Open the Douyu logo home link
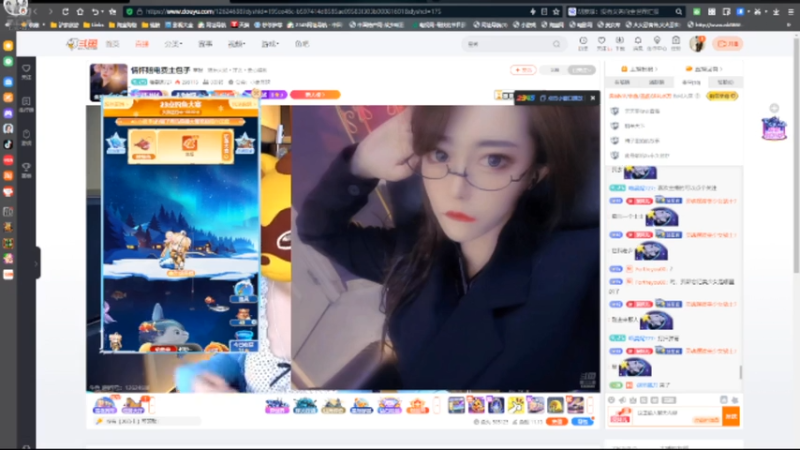Image resolution: width=800 pixels, height=450 pixels. [x=82, y=44]
